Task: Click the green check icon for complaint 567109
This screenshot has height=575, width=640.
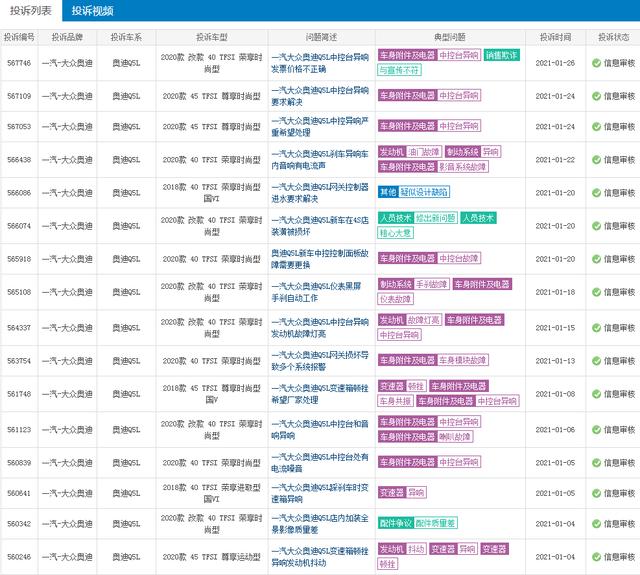Action: click(x=596, y=96)
